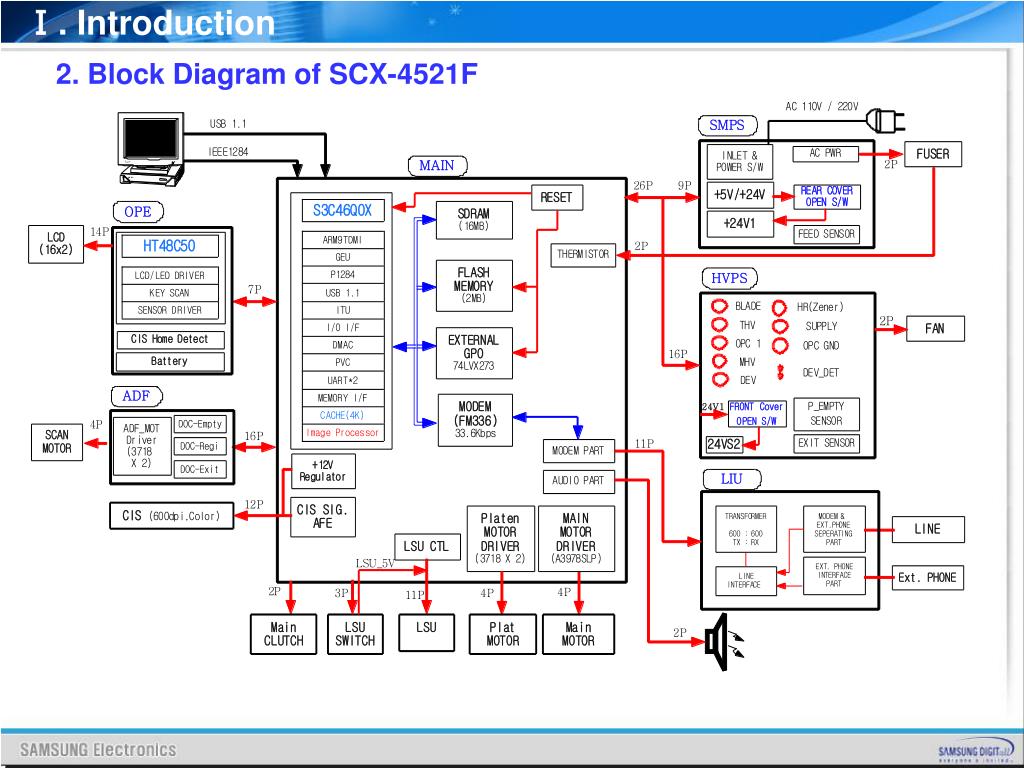Click the CACHE(4K) row
Image resolution: width=1024 pixels, height=768 pixels.
pos(343,415)
